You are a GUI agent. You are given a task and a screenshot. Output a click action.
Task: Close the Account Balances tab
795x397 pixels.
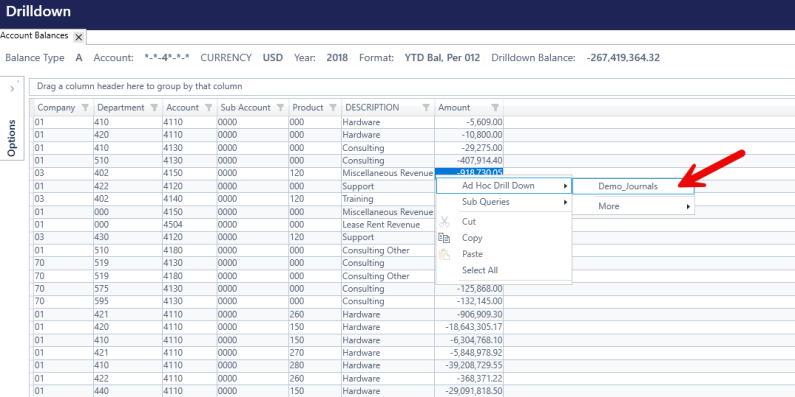[79, 37]
